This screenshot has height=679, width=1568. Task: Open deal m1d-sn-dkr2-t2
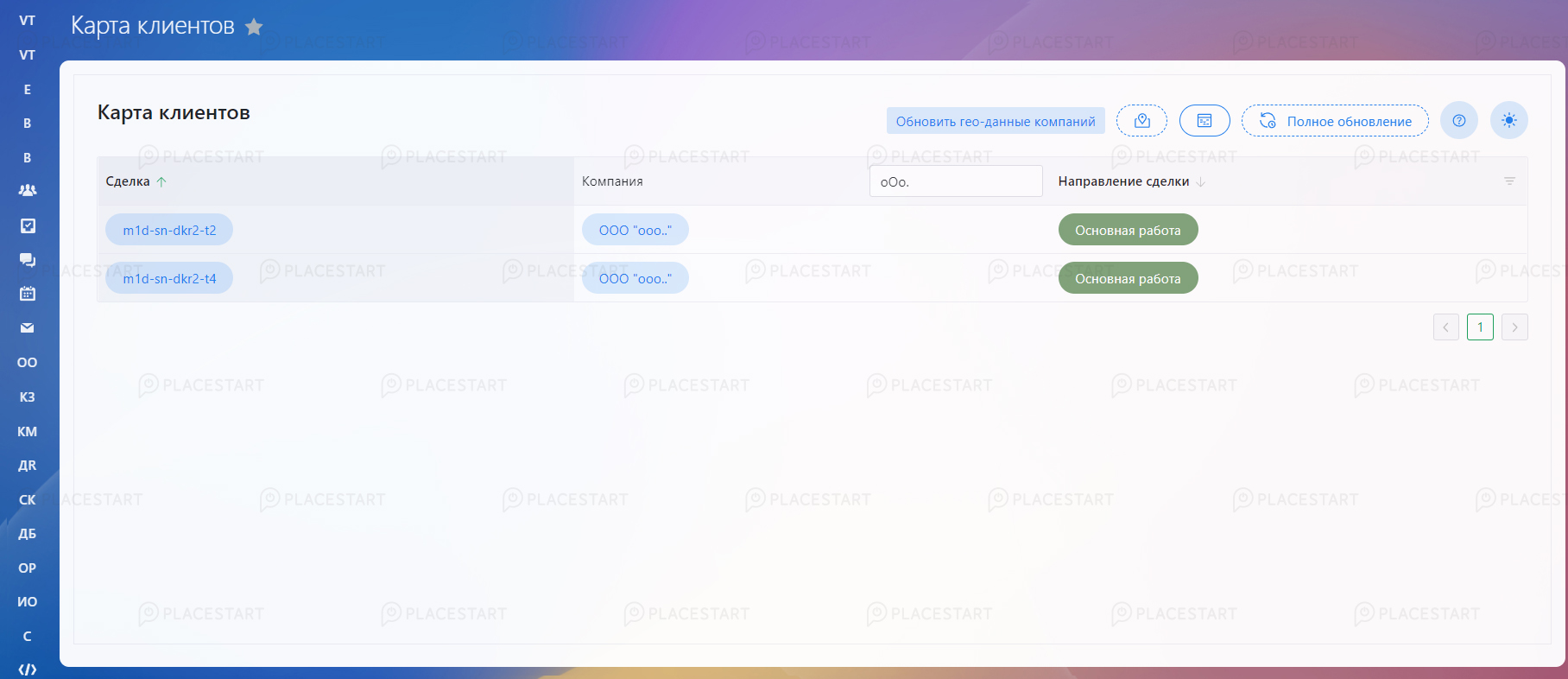(x=169, y=230)
